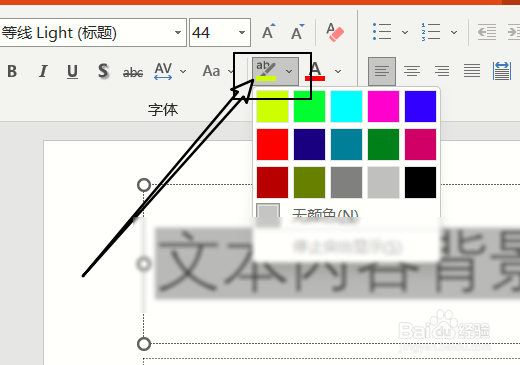Increase font size with larger A
The width and height of the screenshot is (520, 365).
pyautogui.click(x=269, y=32)
